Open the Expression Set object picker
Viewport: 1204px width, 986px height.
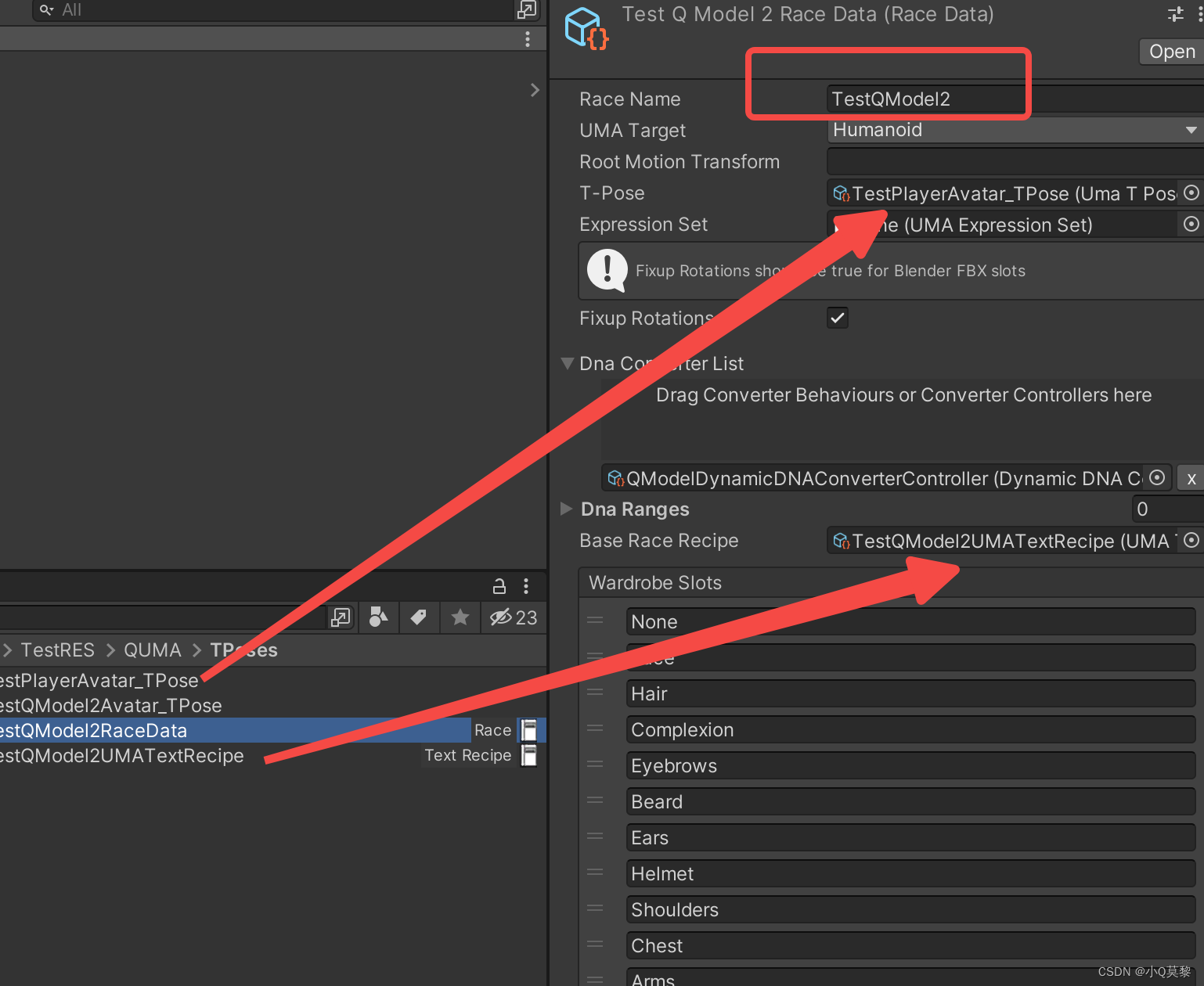coord(1191,225)
